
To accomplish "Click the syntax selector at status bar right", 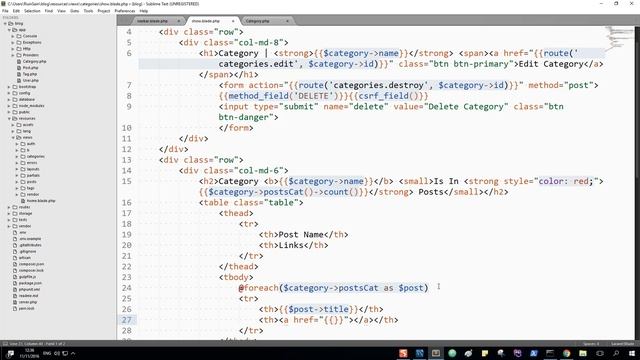I will 622,344.
